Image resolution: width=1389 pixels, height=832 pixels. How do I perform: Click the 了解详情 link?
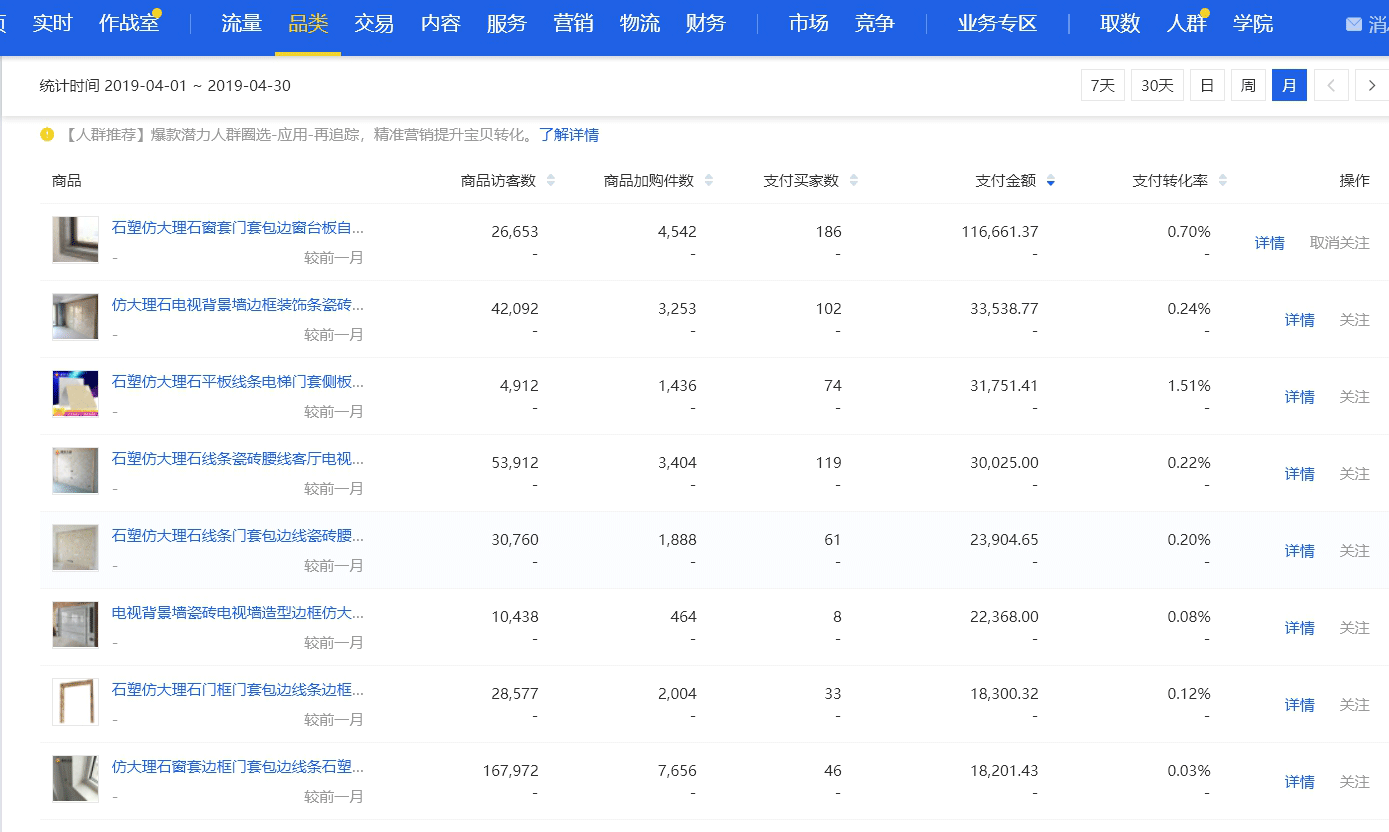click(x=569, y=135)
